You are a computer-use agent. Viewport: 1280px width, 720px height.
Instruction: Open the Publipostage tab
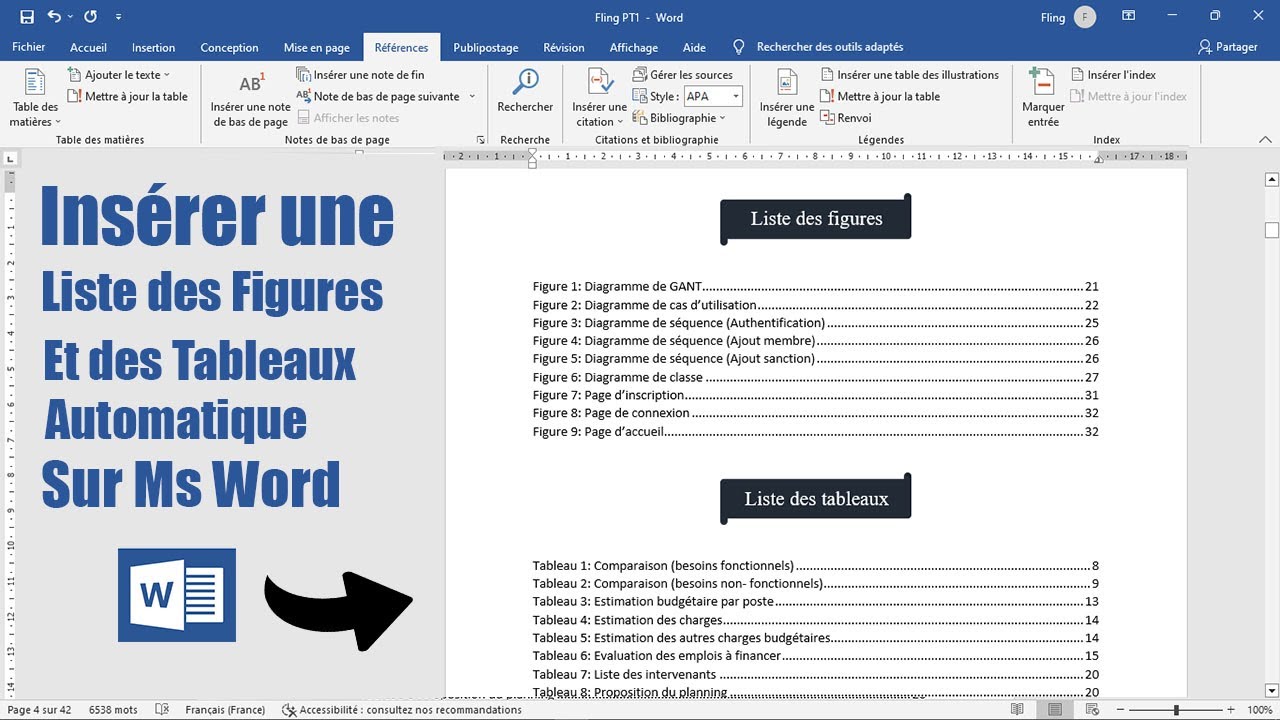tap(486, 47)
